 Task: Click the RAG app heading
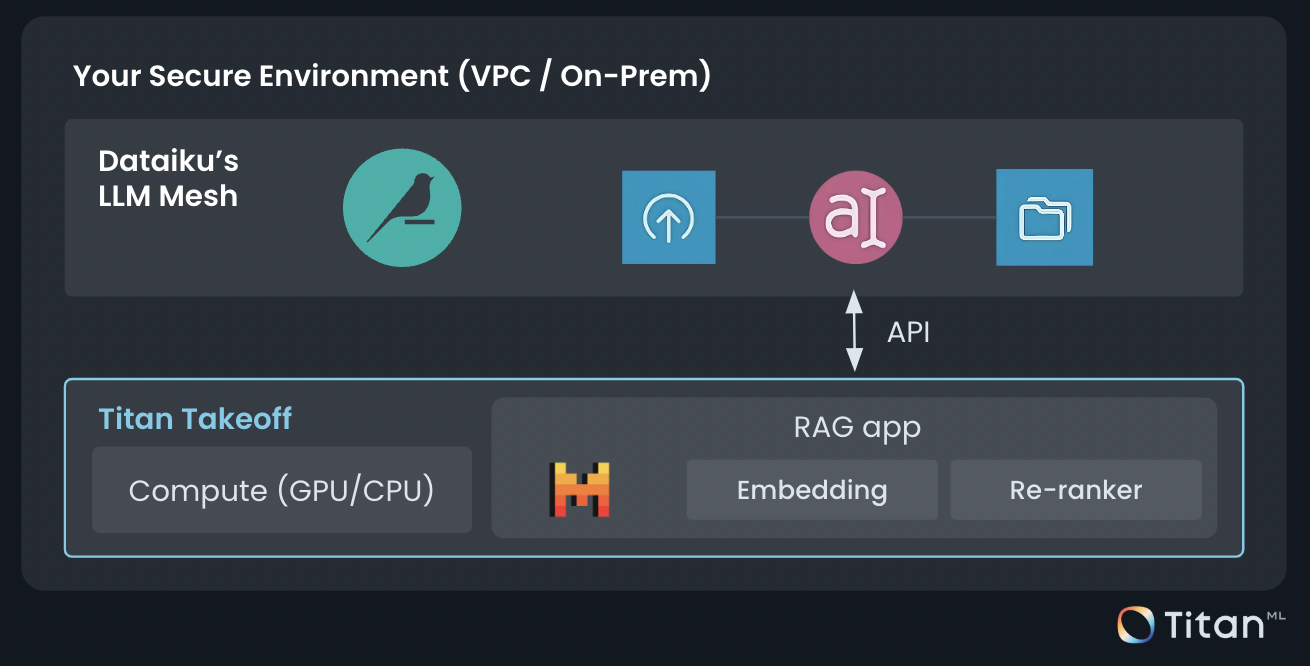tap(856, 428)
